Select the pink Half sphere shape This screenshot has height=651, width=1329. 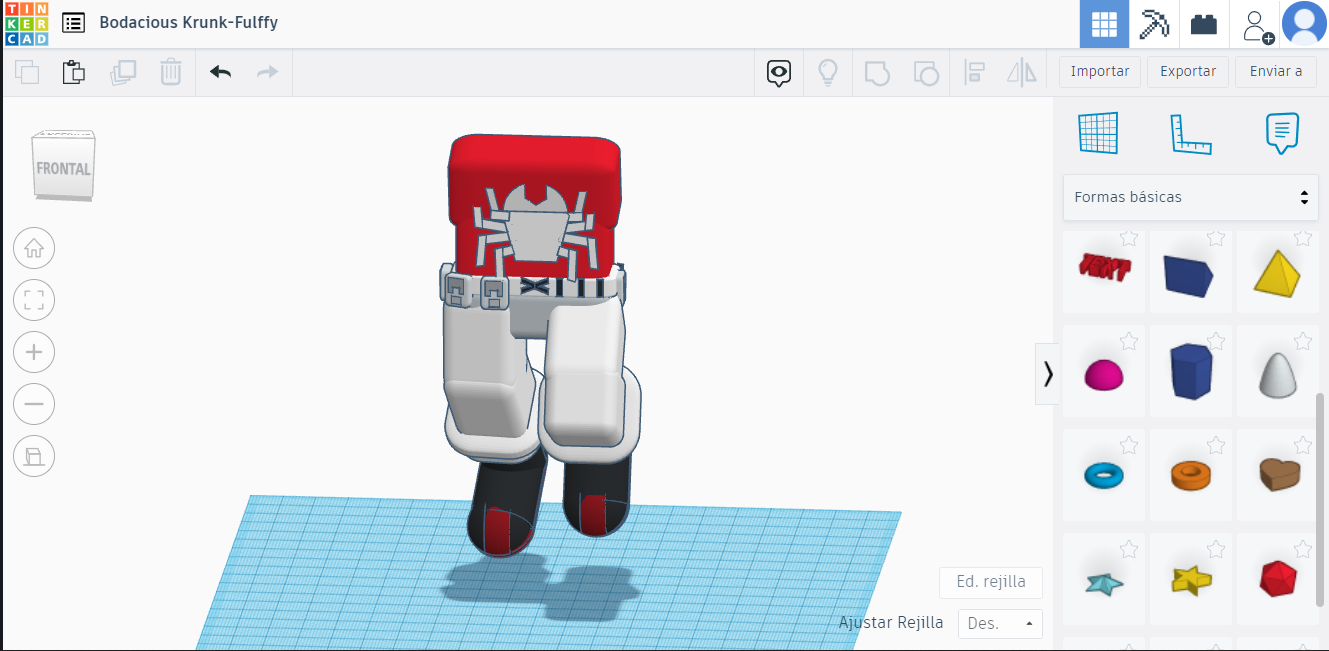tap(1104, 374)
